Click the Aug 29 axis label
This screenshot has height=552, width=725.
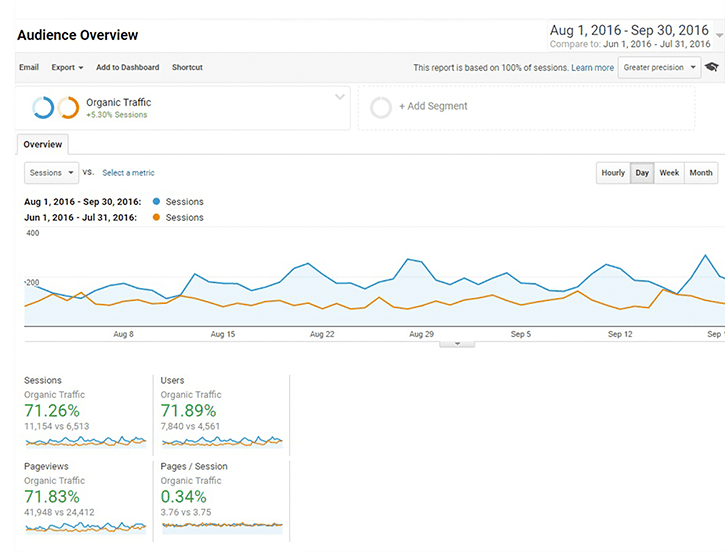[421, 334]
